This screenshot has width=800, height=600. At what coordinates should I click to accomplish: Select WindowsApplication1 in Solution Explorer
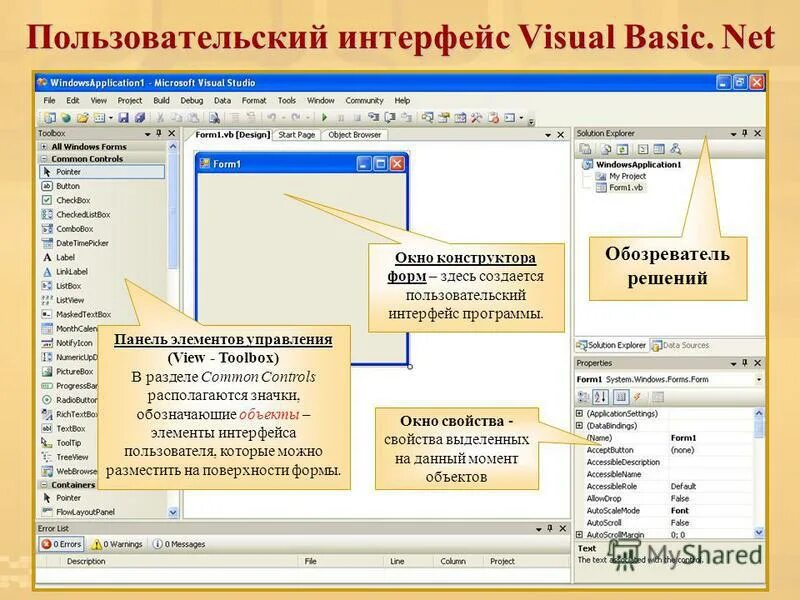click(638, 164)
